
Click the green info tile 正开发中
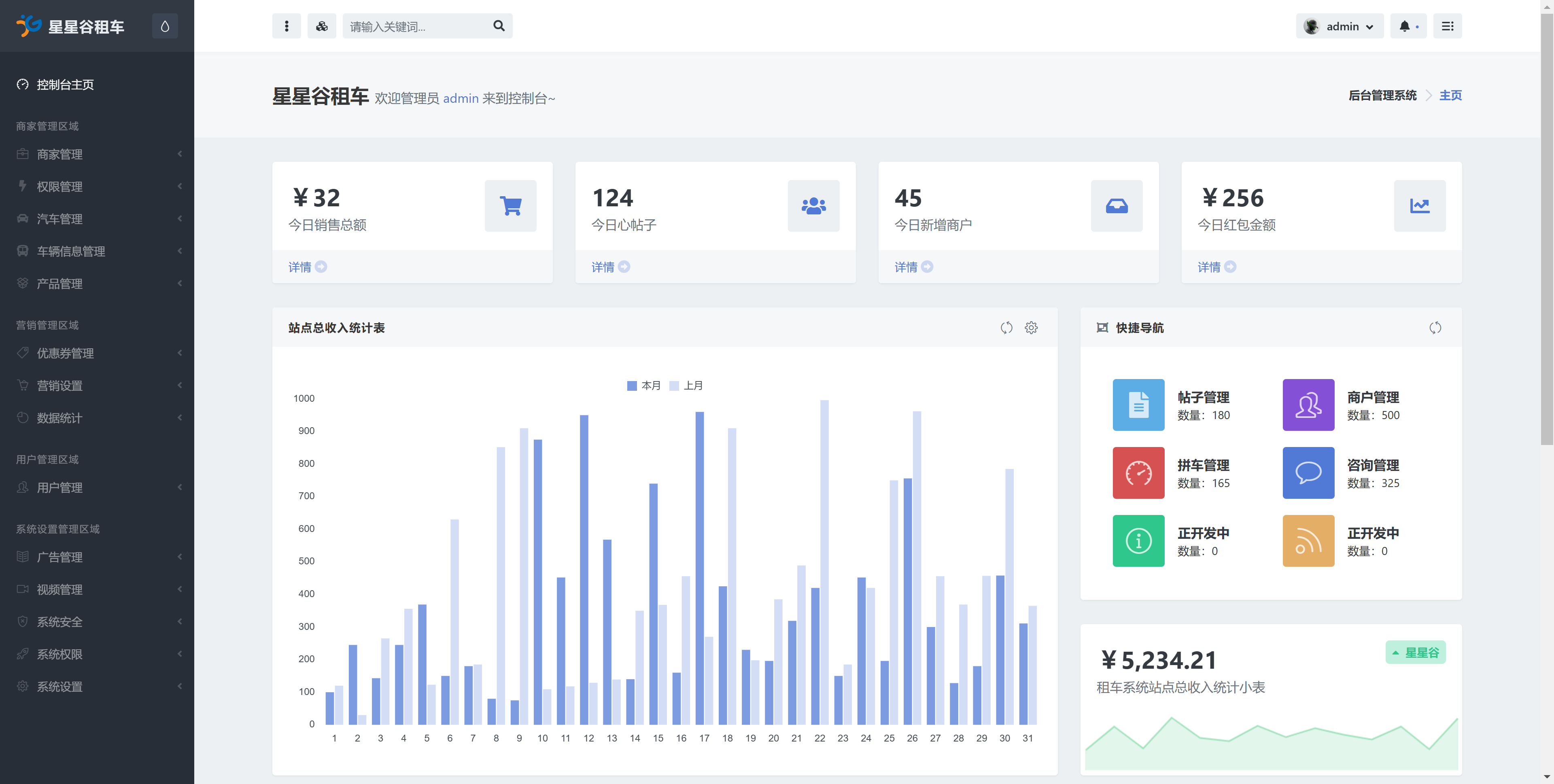pos(1138,541)
